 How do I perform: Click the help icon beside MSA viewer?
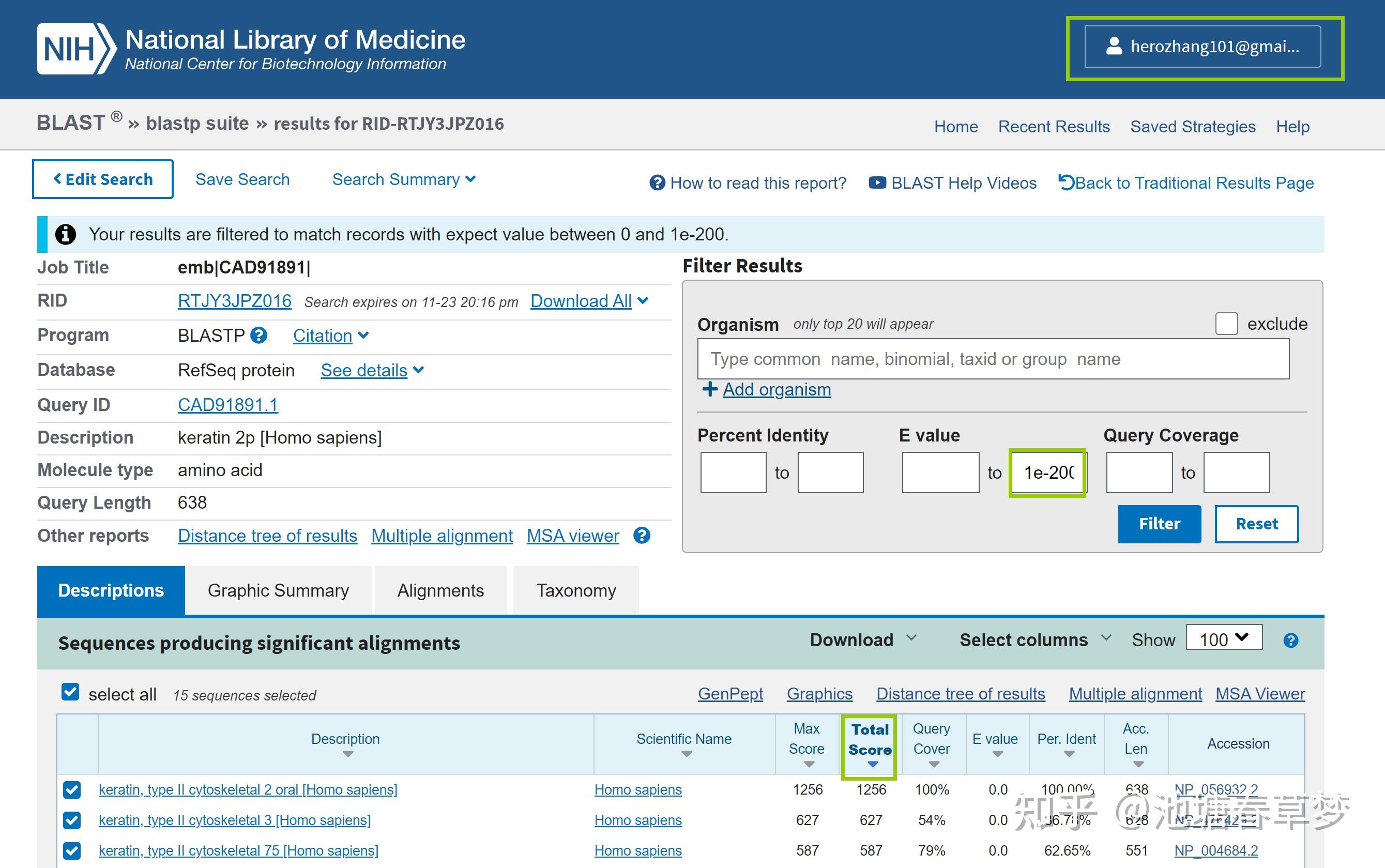click(642, 536)
